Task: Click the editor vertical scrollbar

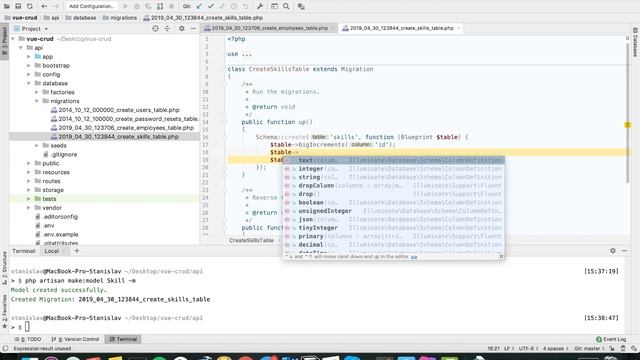Action: pos(628,112)
